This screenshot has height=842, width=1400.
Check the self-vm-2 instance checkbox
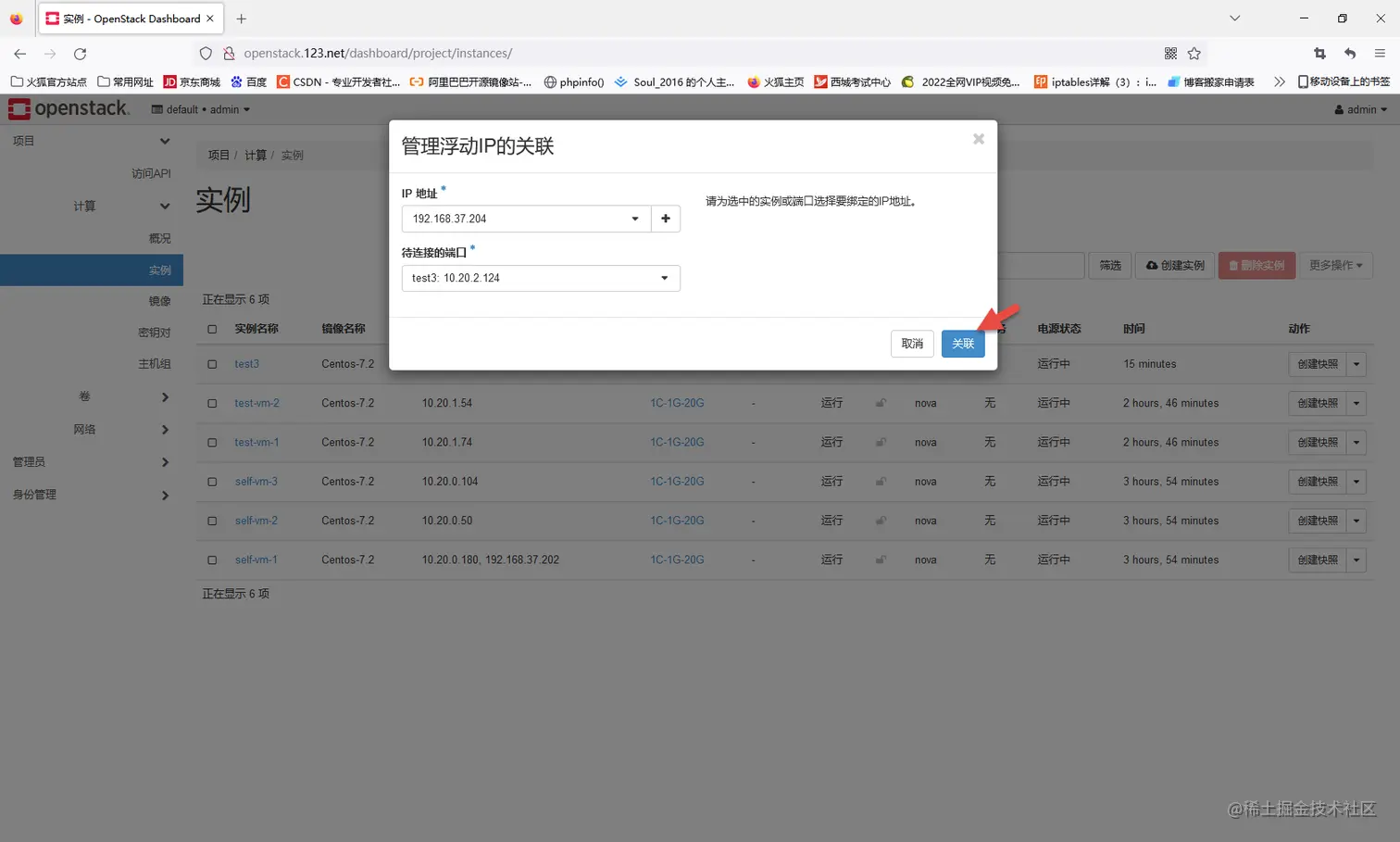tap(212, 521)
